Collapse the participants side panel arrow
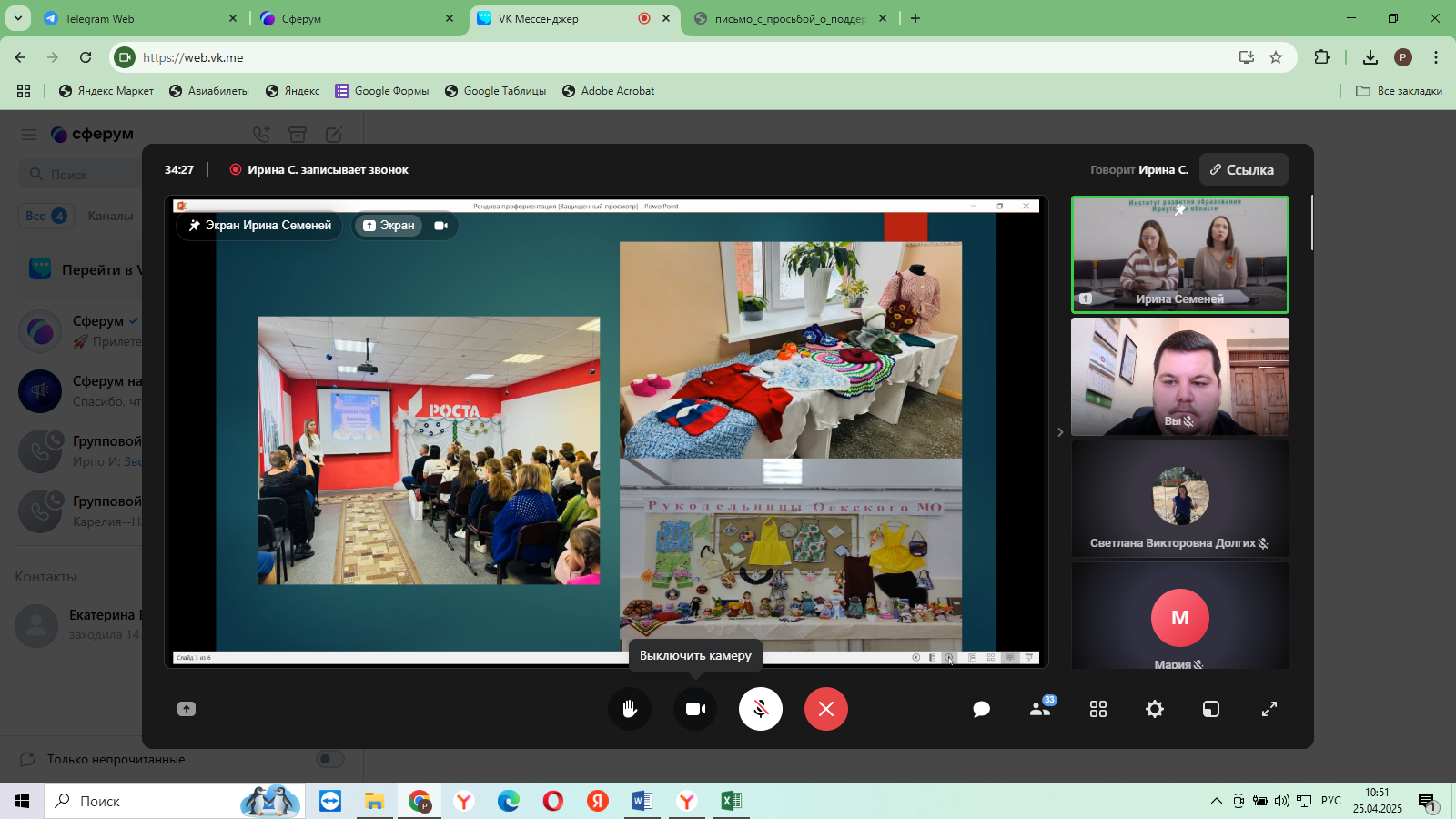The image size is (1456, 819). click(1060, 432)
